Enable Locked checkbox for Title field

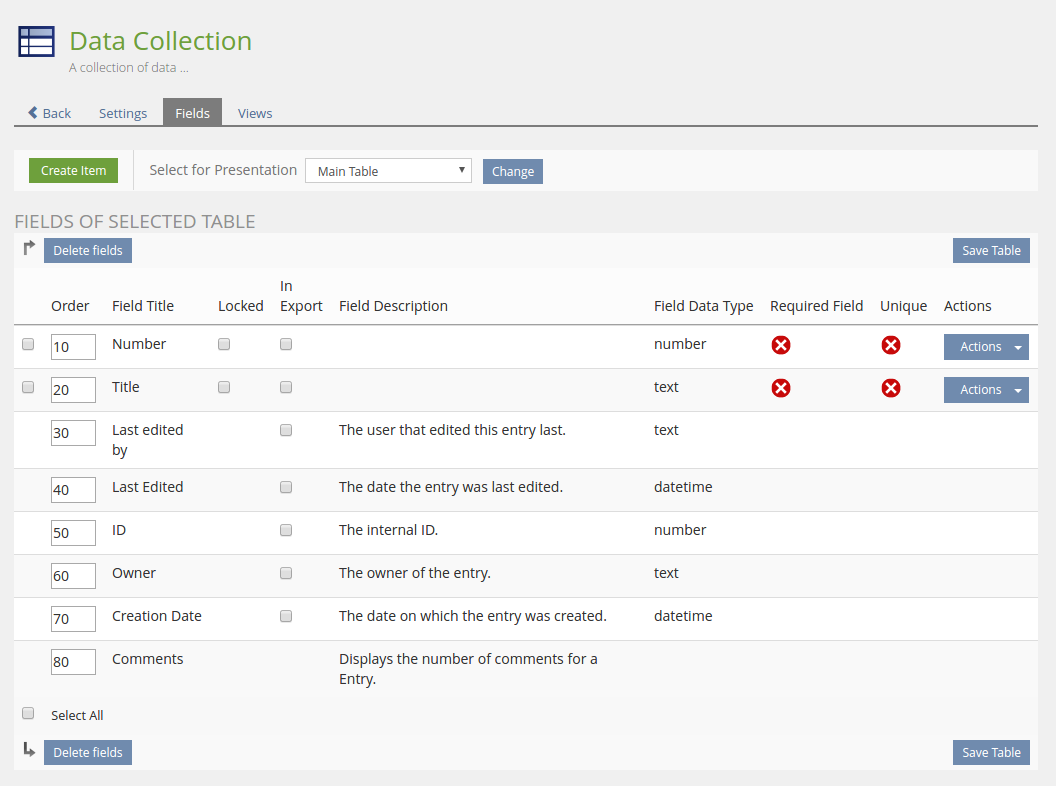click(x=224, y=387)
